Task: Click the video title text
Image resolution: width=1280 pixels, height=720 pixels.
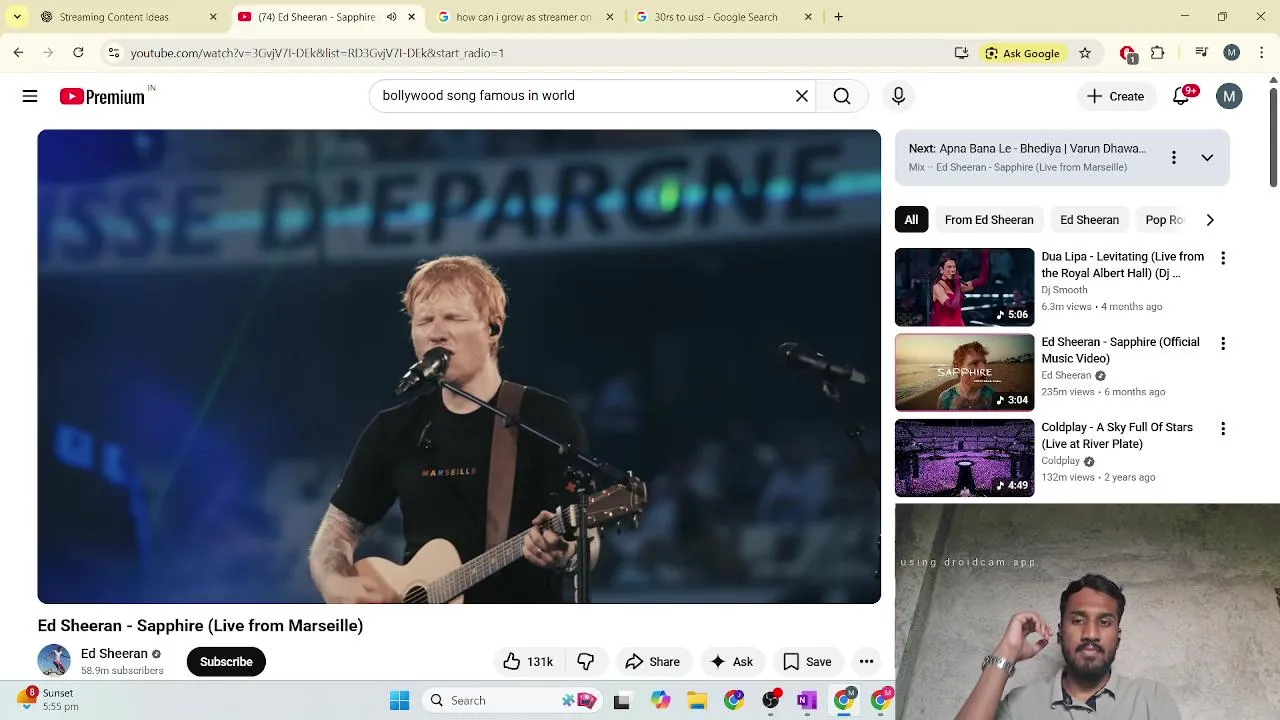Action: [200, 626]
